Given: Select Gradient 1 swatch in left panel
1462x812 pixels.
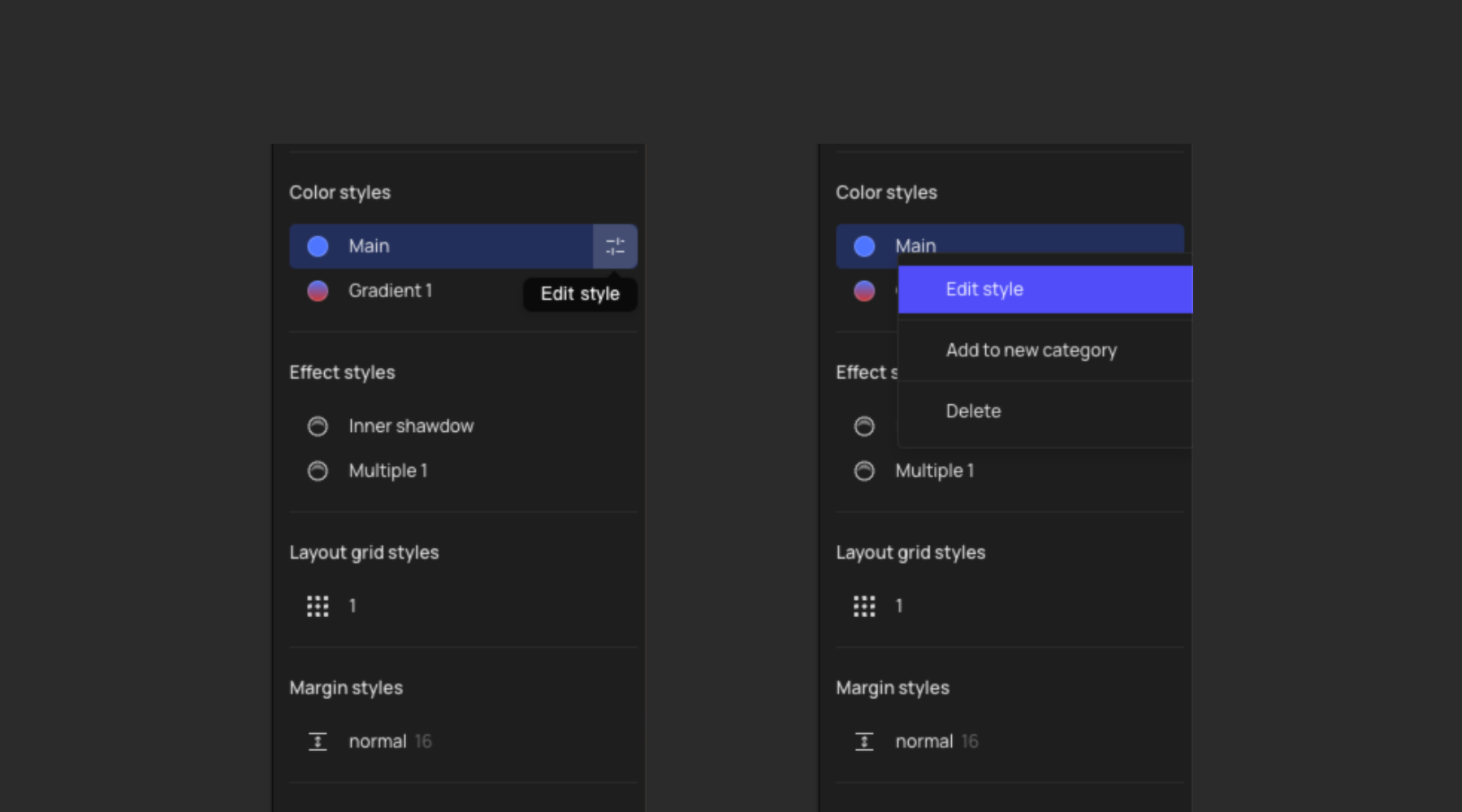Looking at the screenshot, I should (x=318, y=291).
